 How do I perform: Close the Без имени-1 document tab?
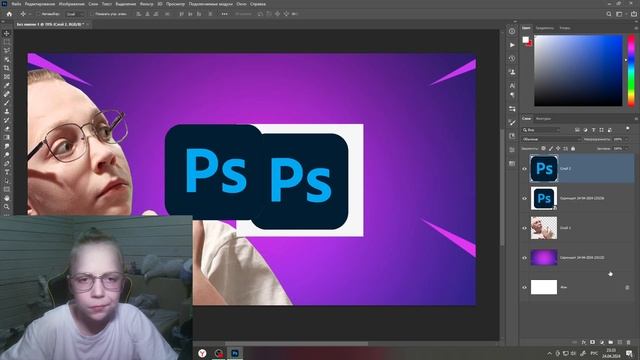[87, 24]
